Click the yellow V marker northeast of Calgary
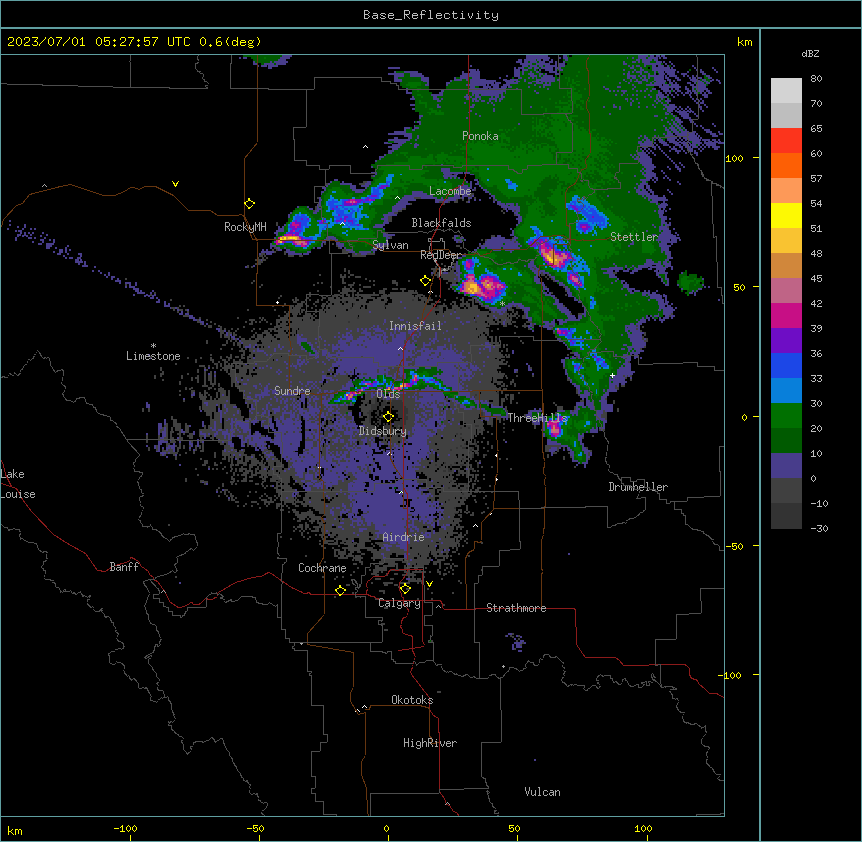The width and height of the screenshot is (862, 842). tap(429, 584)
